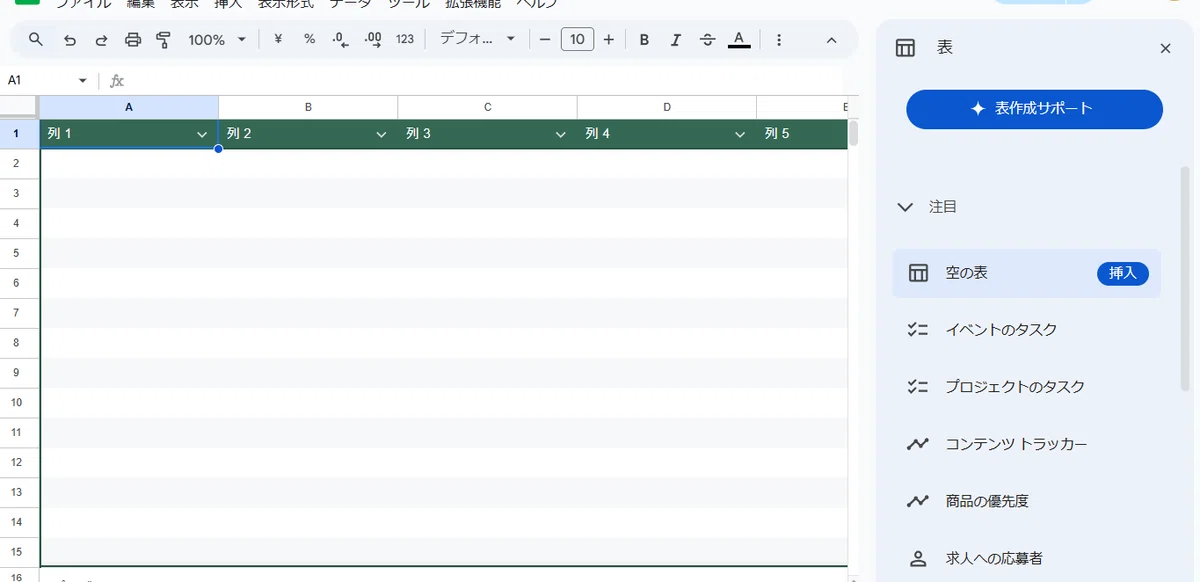Screen dimensions: 1200x582
Task: Click the 表作成サポート button
Action: point(1034,109)
